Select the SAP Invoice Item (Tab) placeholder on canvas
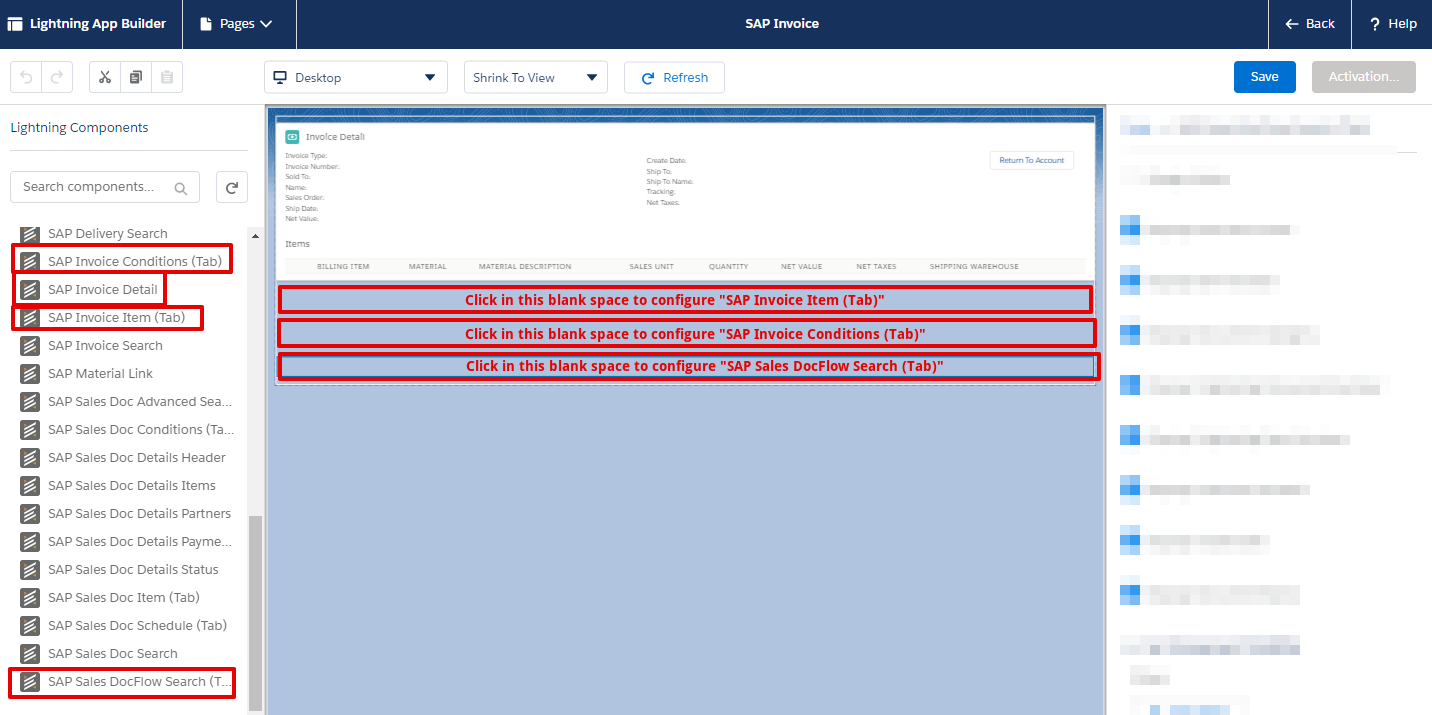The height and width of the screenshot is (715, 1432). pyautogui.click(x=685, y=300)
